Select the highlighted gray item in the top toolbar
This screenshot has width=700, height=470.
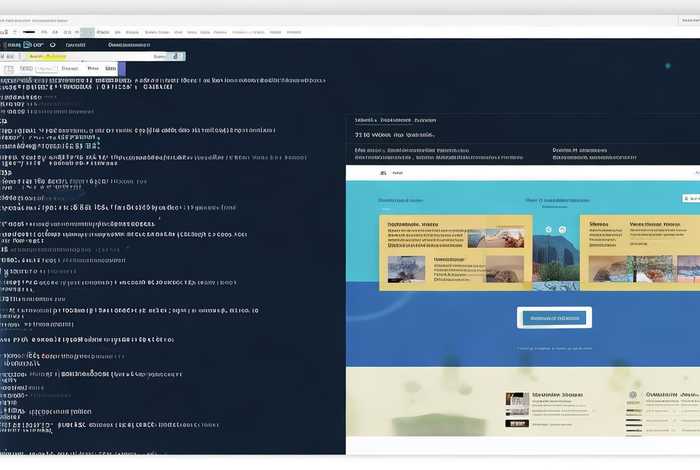pos(88,33)
